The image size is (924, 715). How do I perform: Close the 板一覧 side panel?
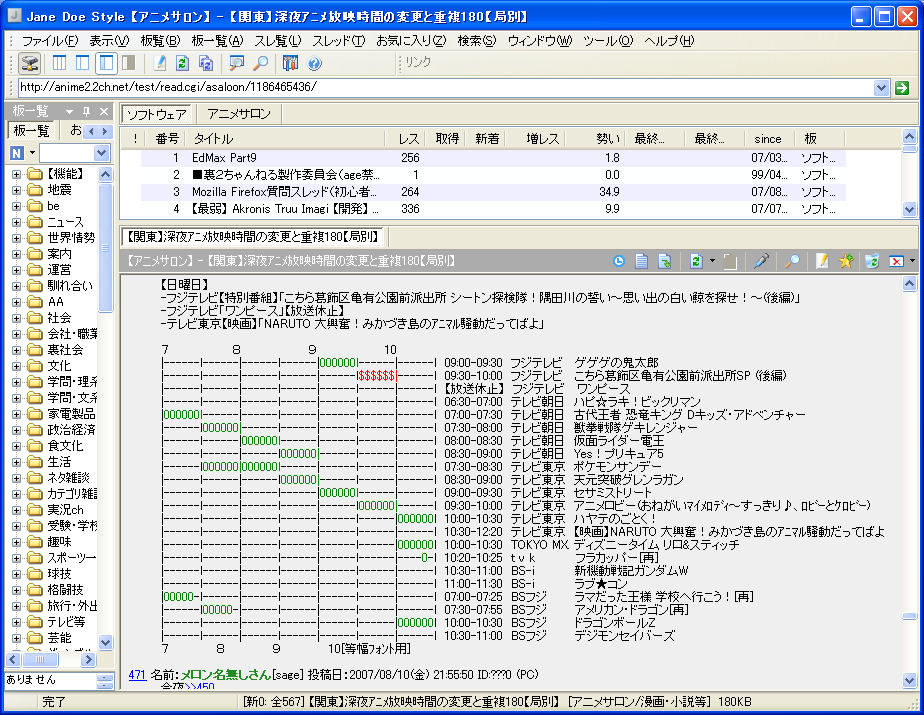104,111
